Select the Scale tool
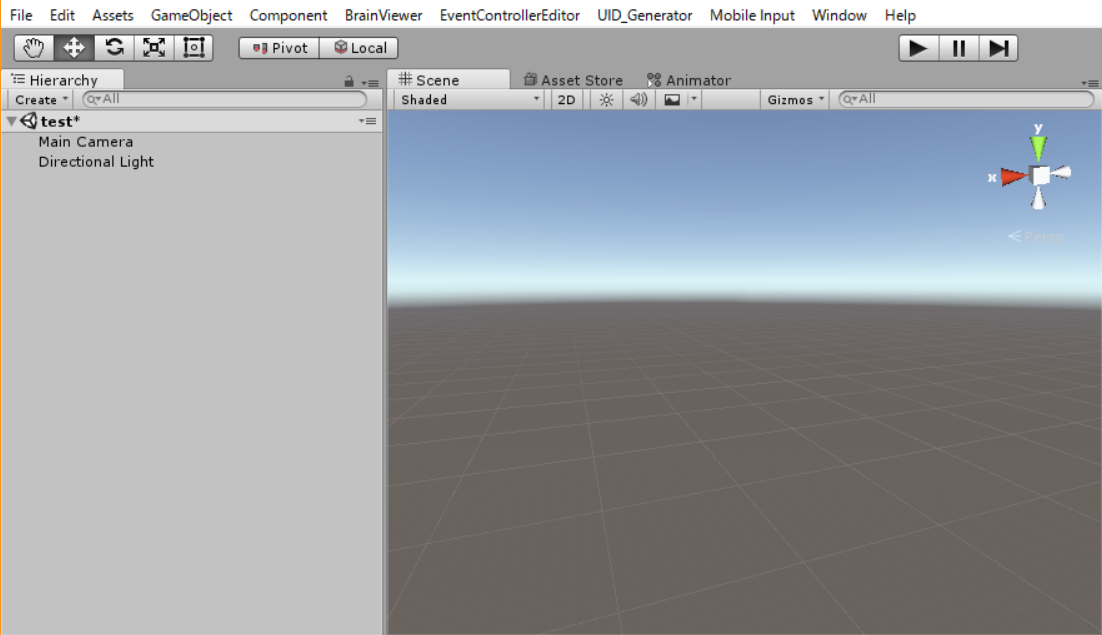Viewport: 1102px width, 635px height. [154, 48]
